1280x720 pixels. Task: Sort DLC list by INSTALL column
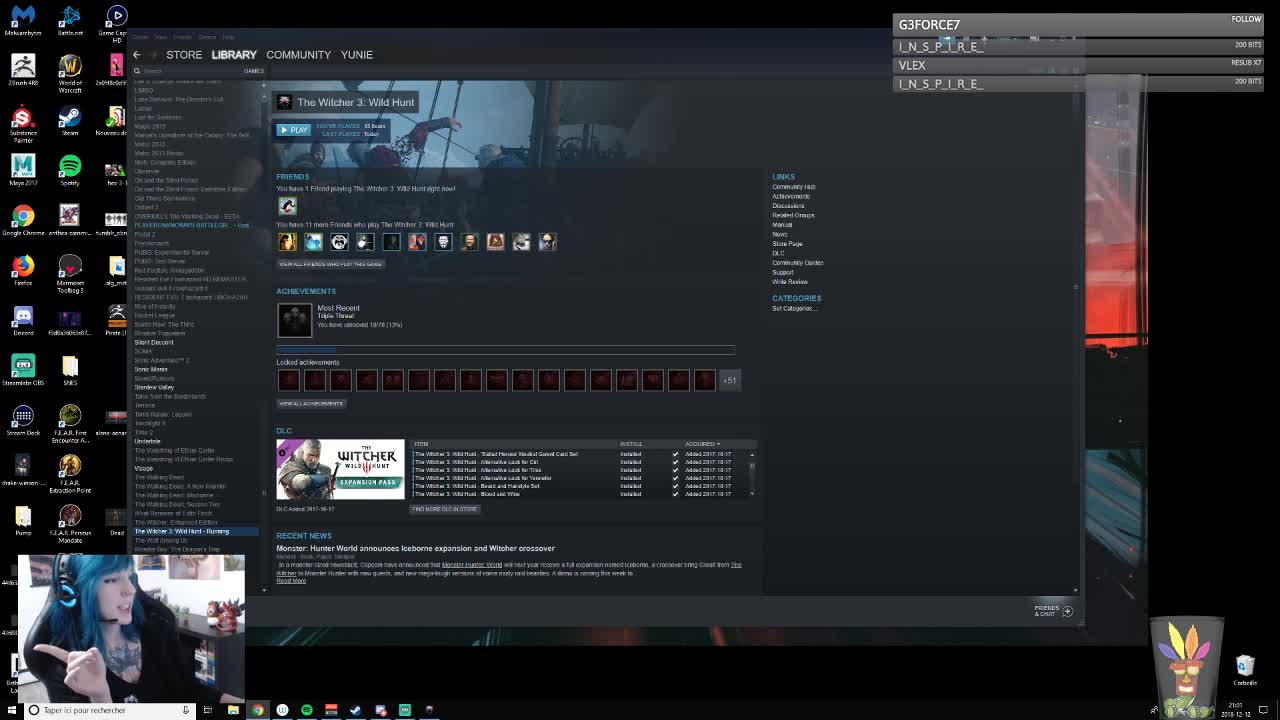[x=631, y=444]
